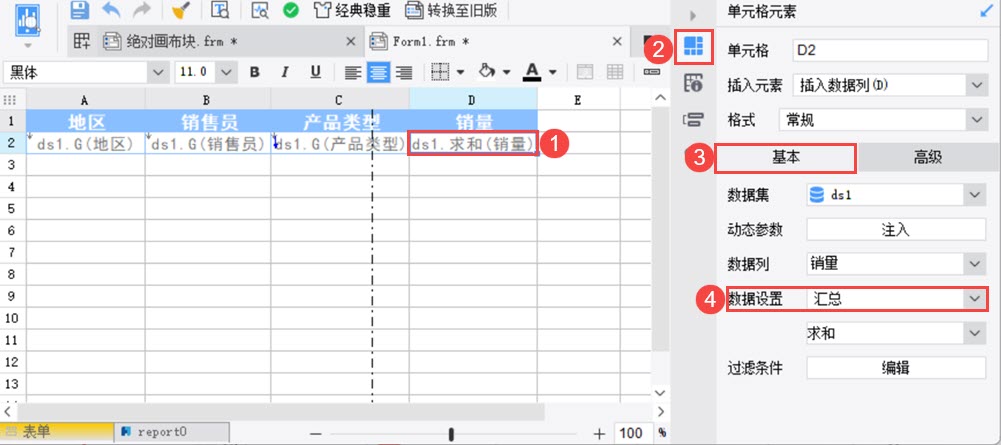This screenshot has height=445, width=1001.
Task: Click the format painter brush icon
Action: pos(182,10)
